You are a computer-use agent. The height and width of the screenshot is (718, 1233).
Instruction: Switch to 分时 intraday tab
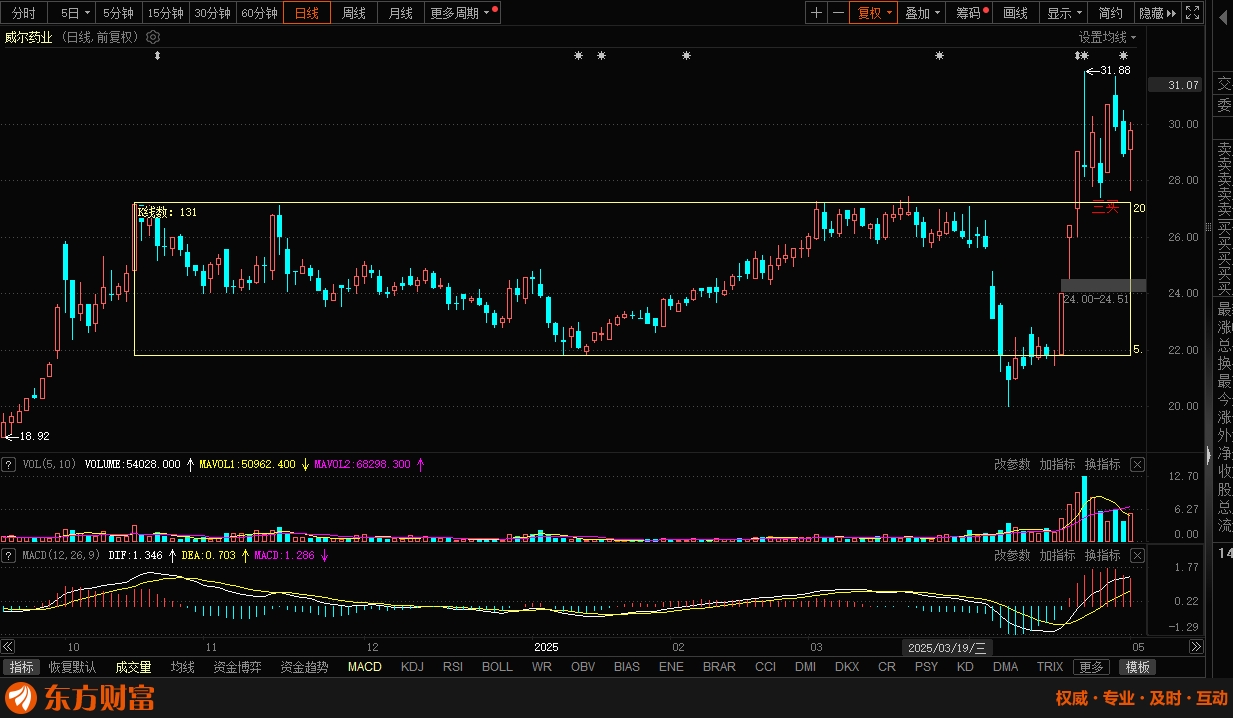tap(23, 13)
